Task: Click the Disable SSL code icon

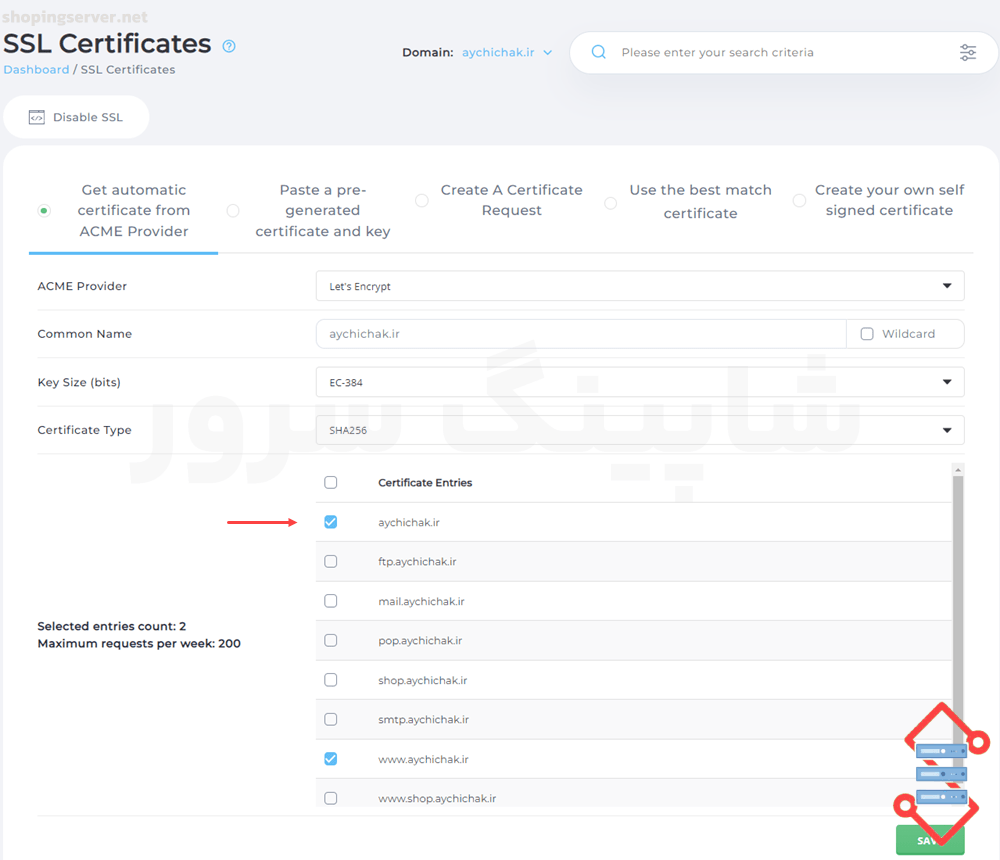Action: pos(37,117)
